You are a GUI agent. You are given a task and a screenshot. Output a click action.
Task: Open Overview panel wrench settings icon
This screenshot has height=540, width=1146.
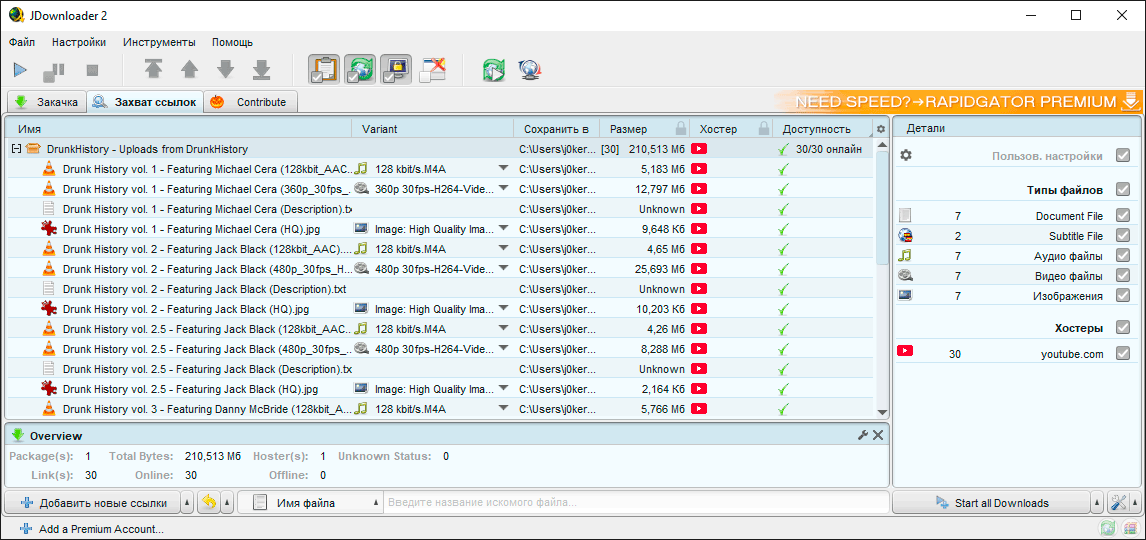coord(862,436)
